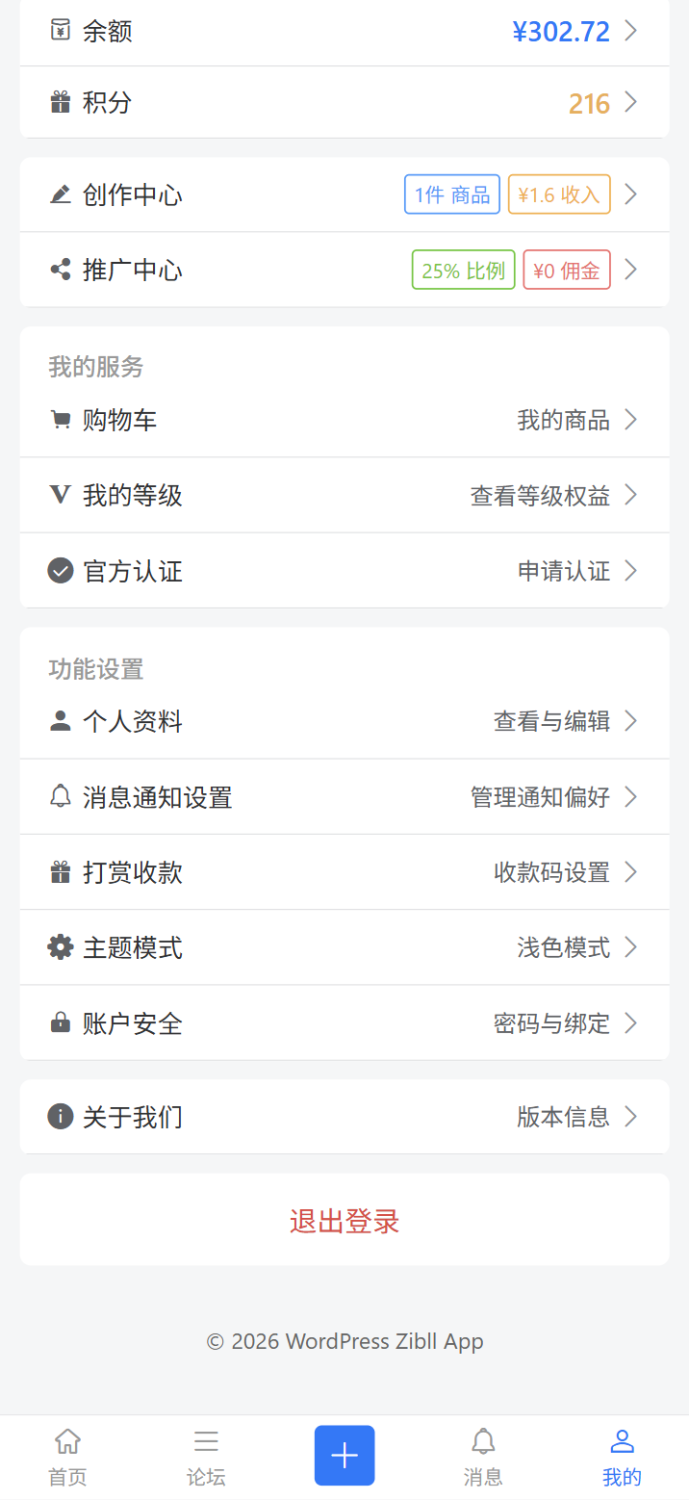Click the gift icon beside 积分
The image size is (689, 1500).
click(x=60, y=102)
